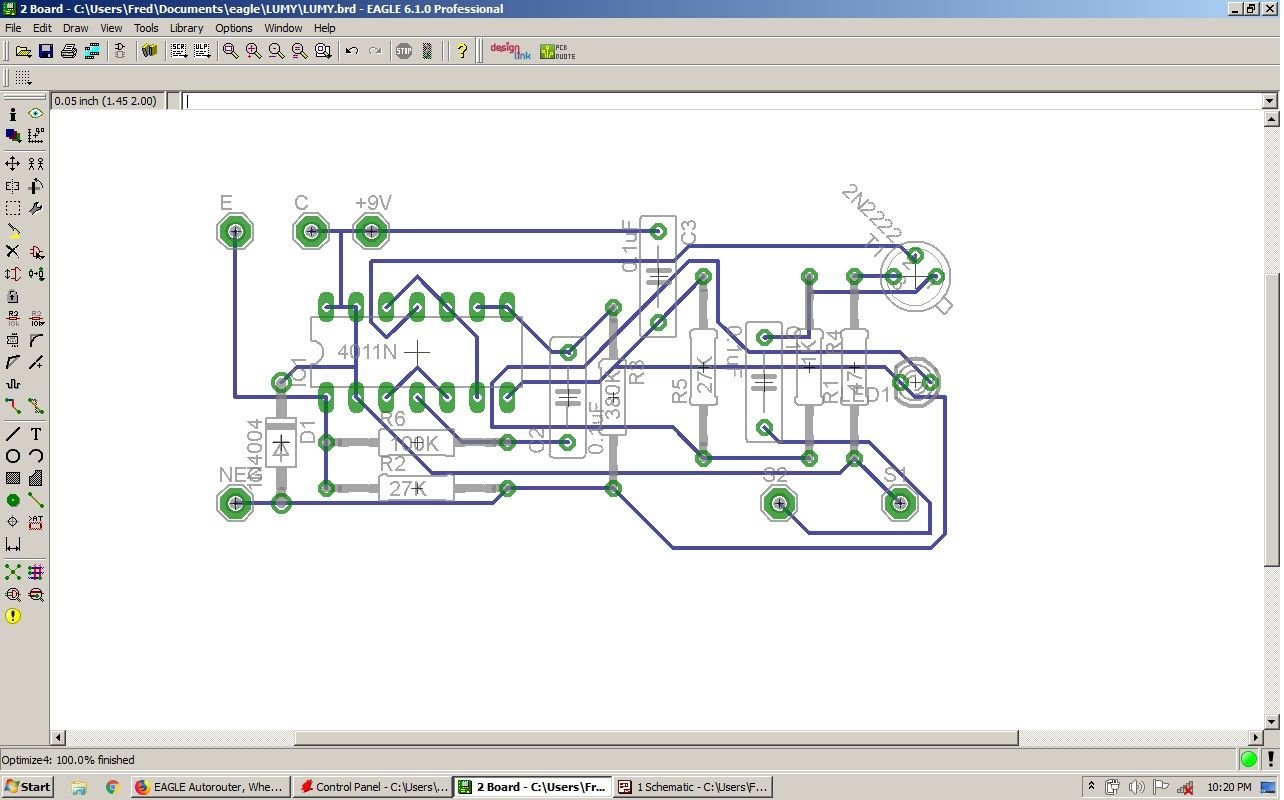Select the Delete tool

(12, 252)
